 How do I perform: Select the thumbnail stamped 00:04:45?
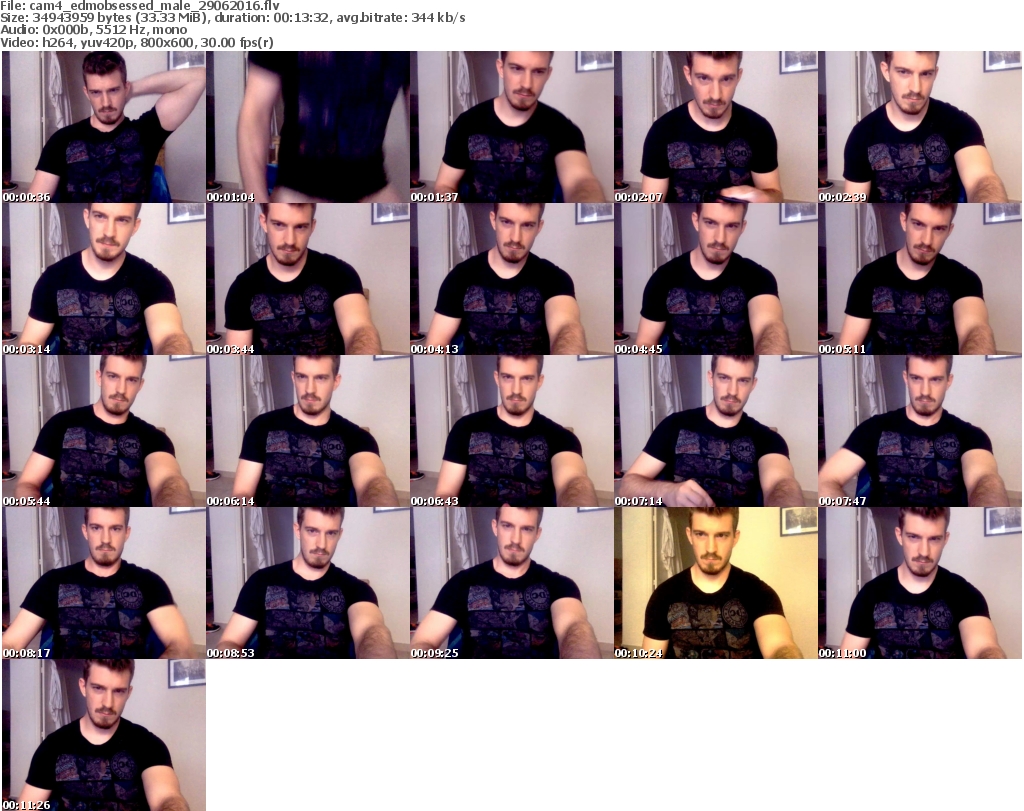(715, 279)
